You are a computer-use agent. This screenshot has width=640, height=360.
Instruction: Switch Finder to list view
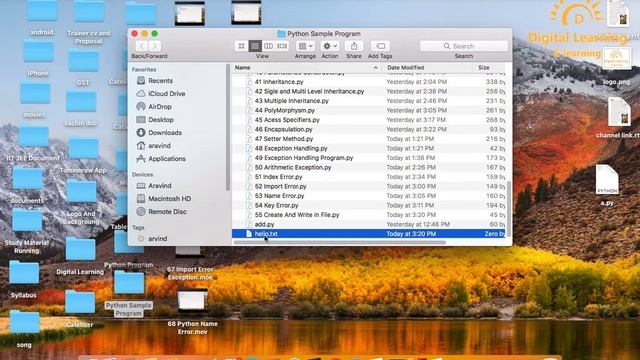(x=255, y=46)
